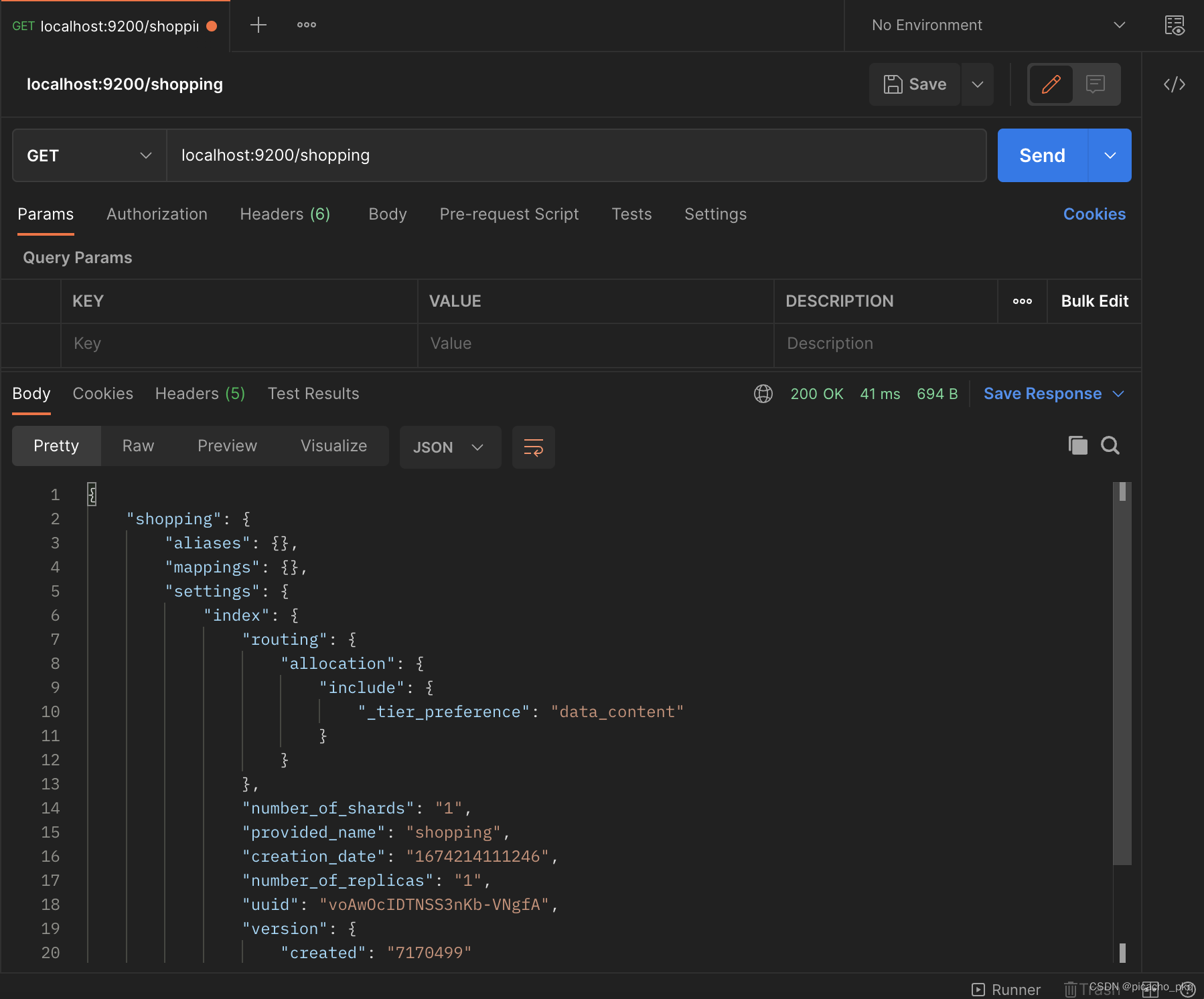Image resolution: width=1204 pixels, height=999 pixels.
Task: Switch to edit mode pencil icon
Action: (1051, 84)
